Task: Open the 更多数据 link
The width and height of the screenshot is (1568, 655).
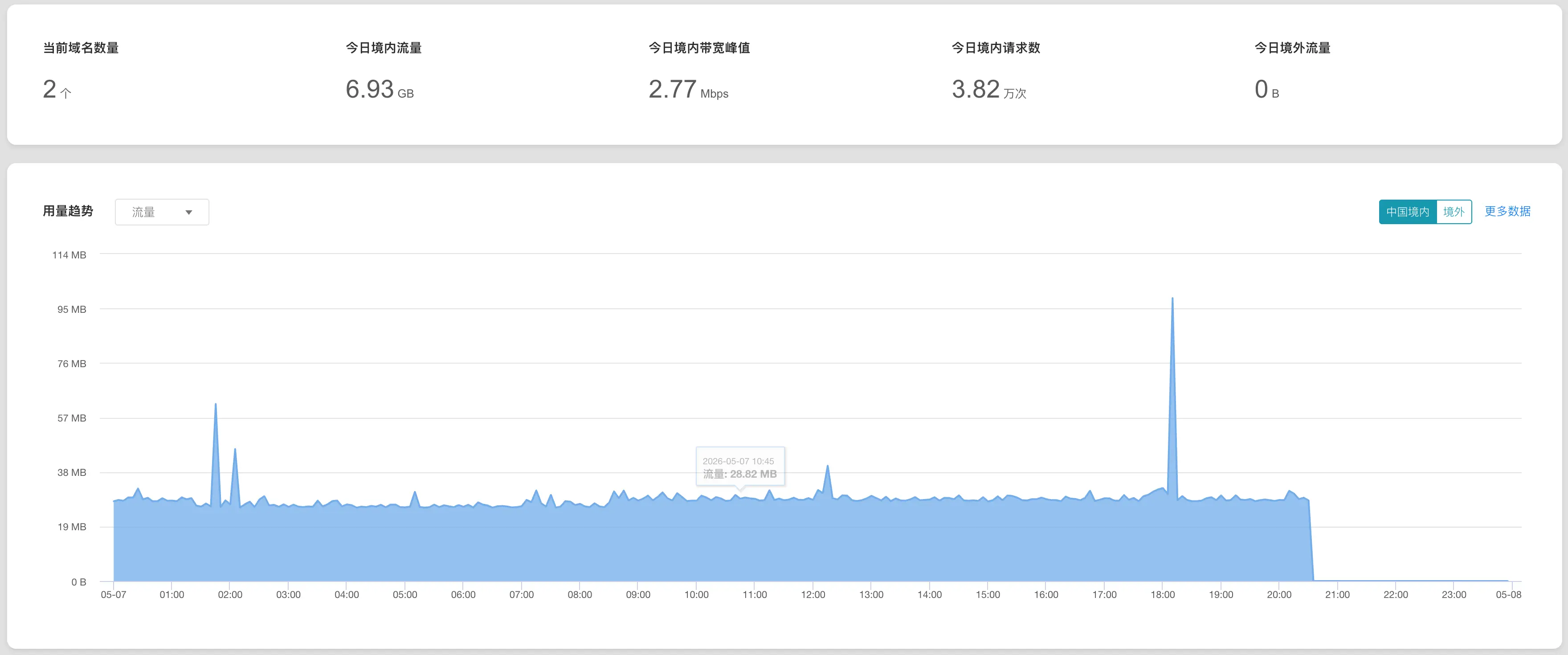Action: (1507, 211)
